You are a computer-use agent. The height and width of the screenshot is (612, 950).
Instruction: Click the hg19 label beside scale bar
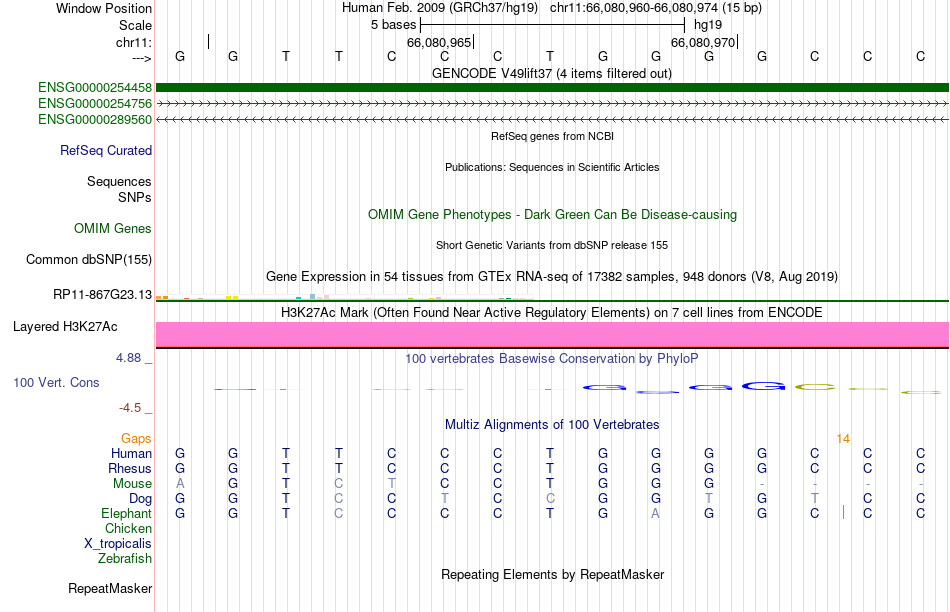pyautogui.click(x=708, y=25)
